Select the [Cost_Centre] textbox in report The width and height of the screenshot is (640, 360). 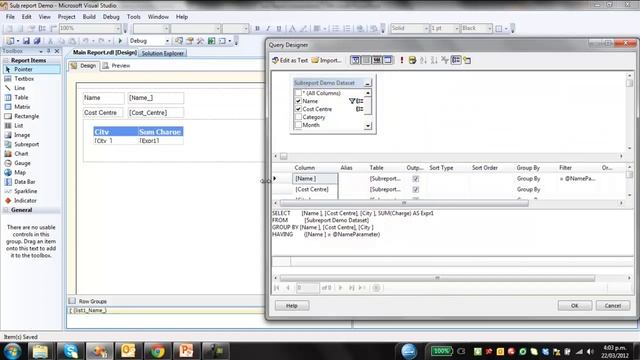pyautogui.click(x=156, y=113)
